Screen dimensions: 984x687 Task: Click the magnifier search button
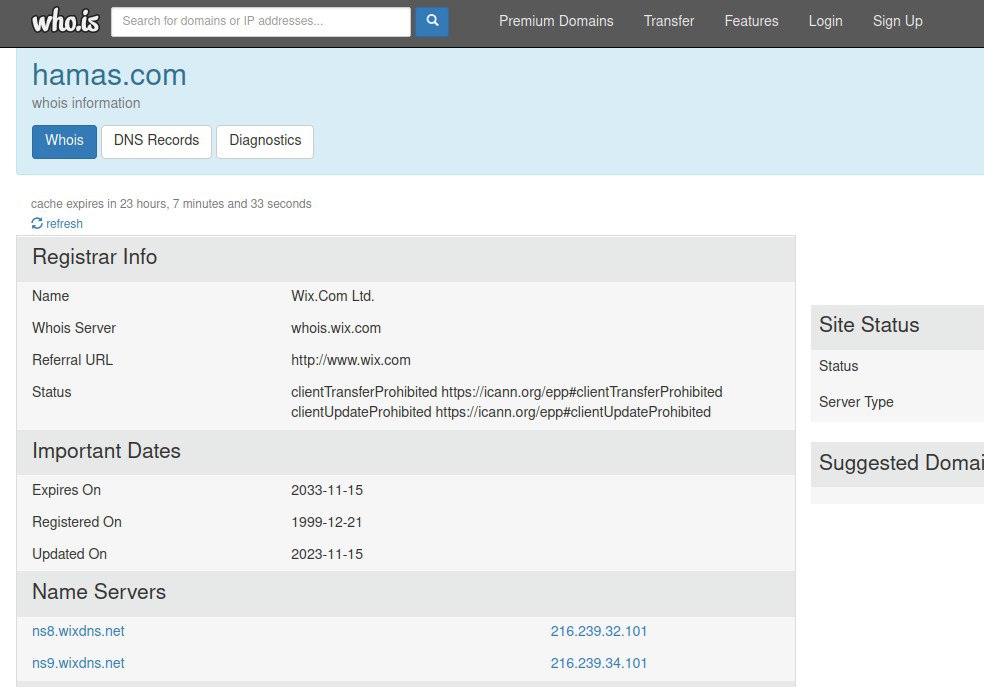pos(432,21)
